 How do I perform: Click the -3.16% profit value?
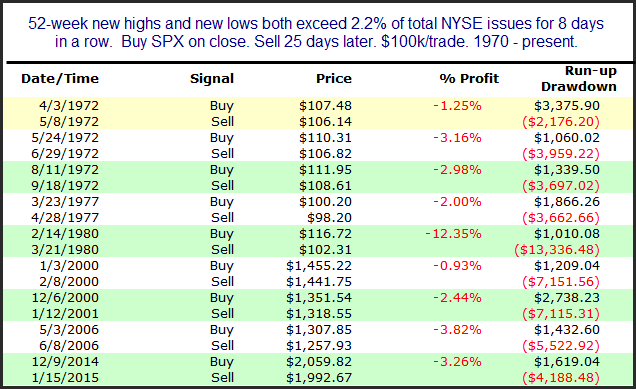point(457,138)
